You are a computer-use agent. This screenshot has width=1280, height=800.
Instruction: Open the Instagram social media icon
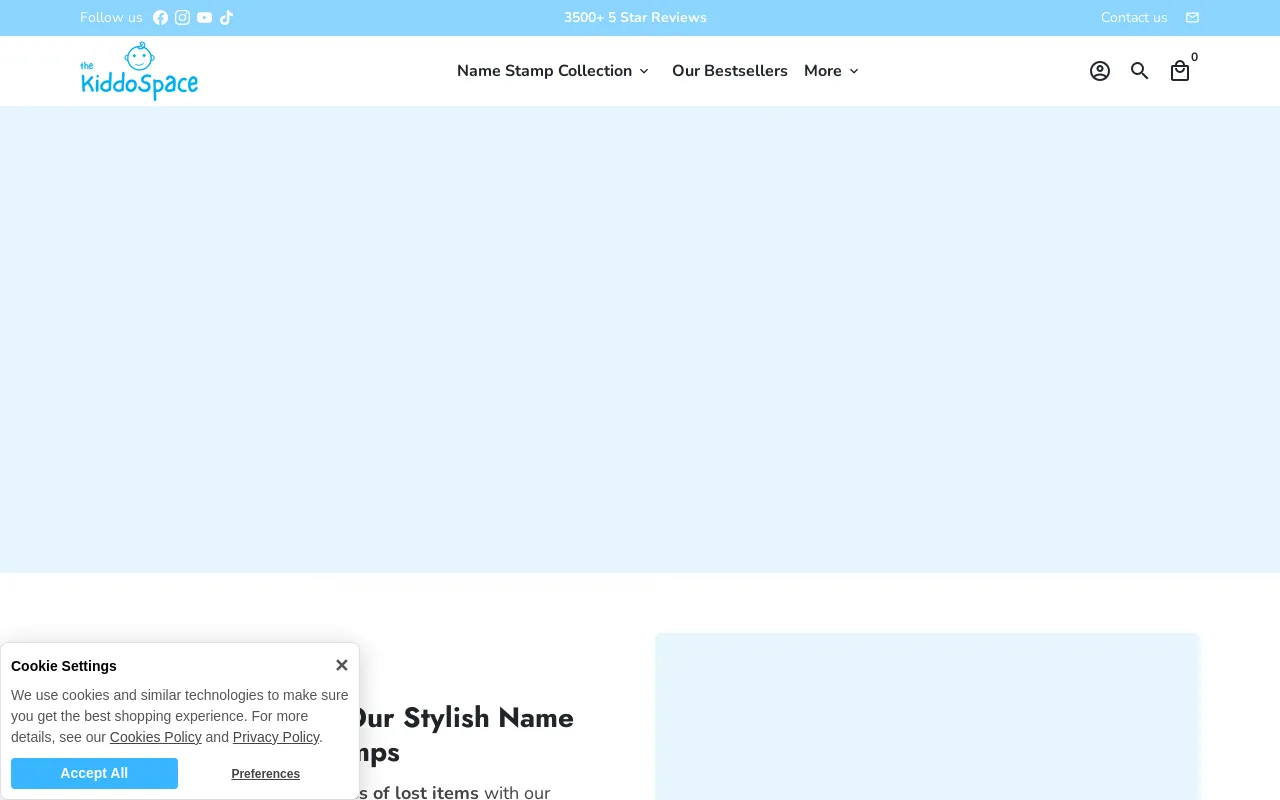[x=182, y=17]
